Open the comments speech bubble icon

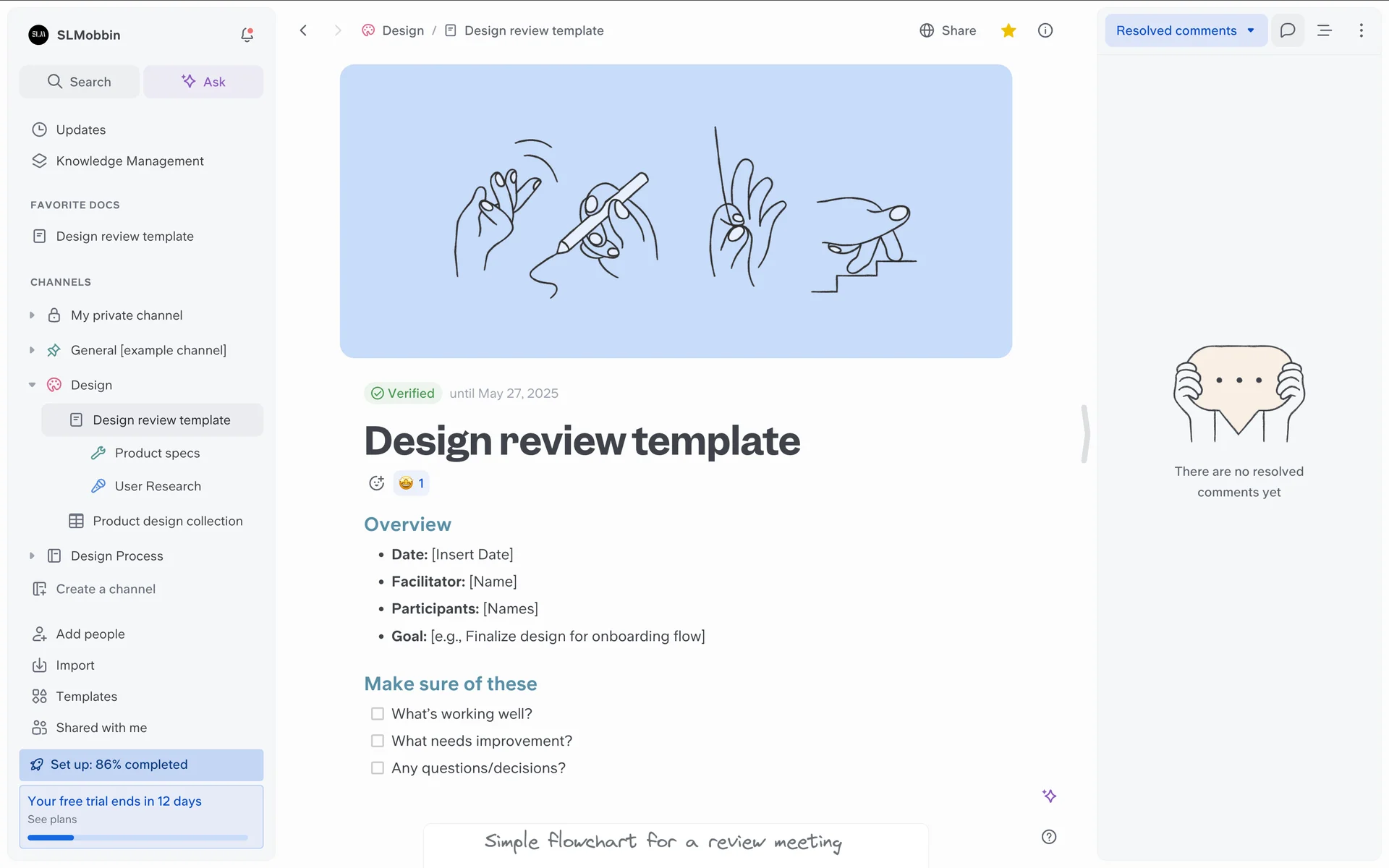[x=1287, y=30]
